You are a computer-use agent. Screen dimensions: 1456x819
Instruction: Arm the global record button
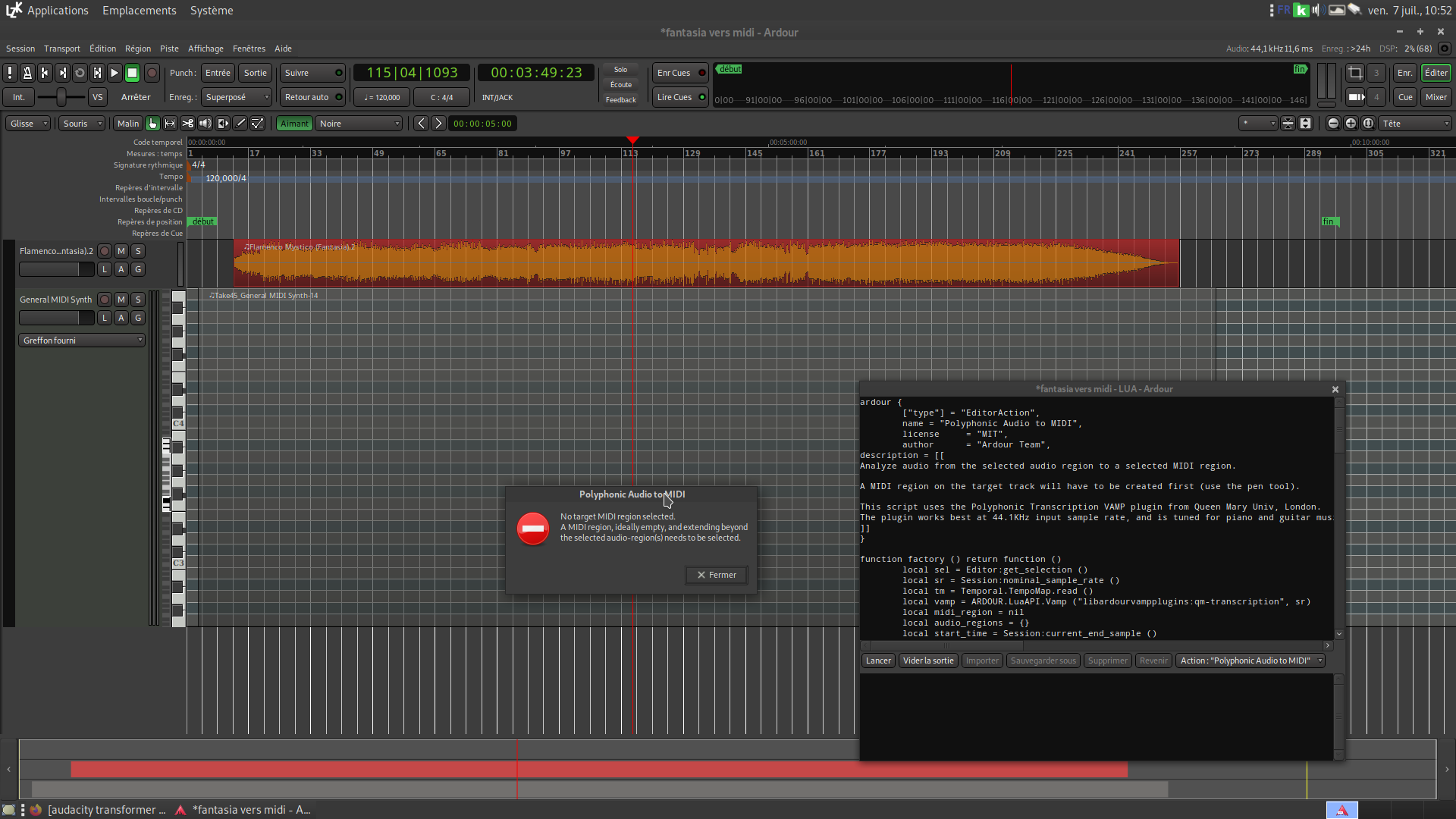pyautogui.click(x=152, y=73)
